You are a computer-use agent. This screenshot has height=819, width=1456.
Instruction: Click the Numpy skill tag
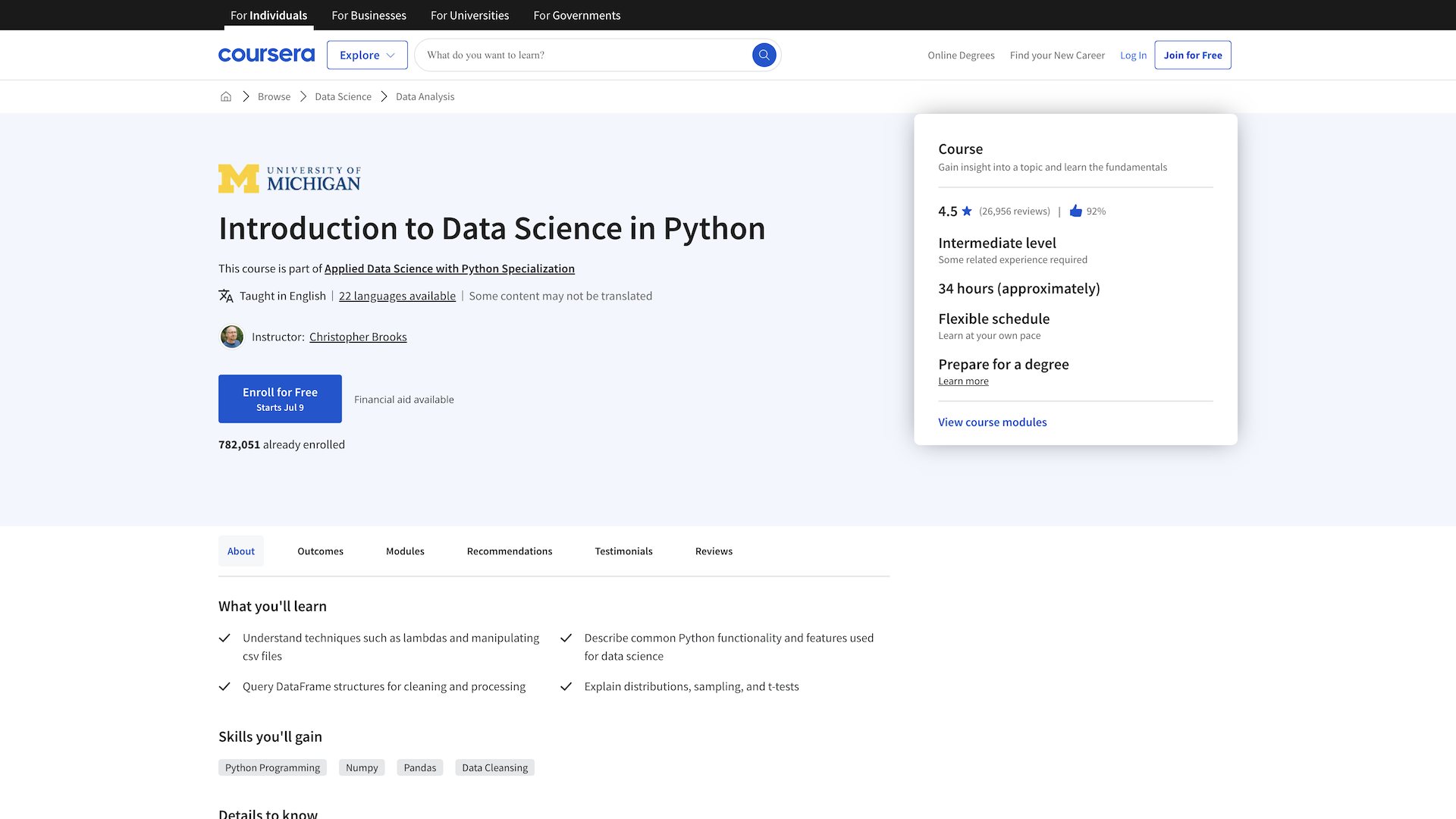(x=362, y=767)
